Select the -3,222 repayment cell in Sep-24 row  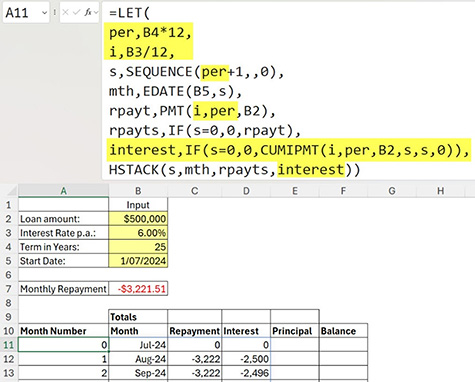coord(195,373)
